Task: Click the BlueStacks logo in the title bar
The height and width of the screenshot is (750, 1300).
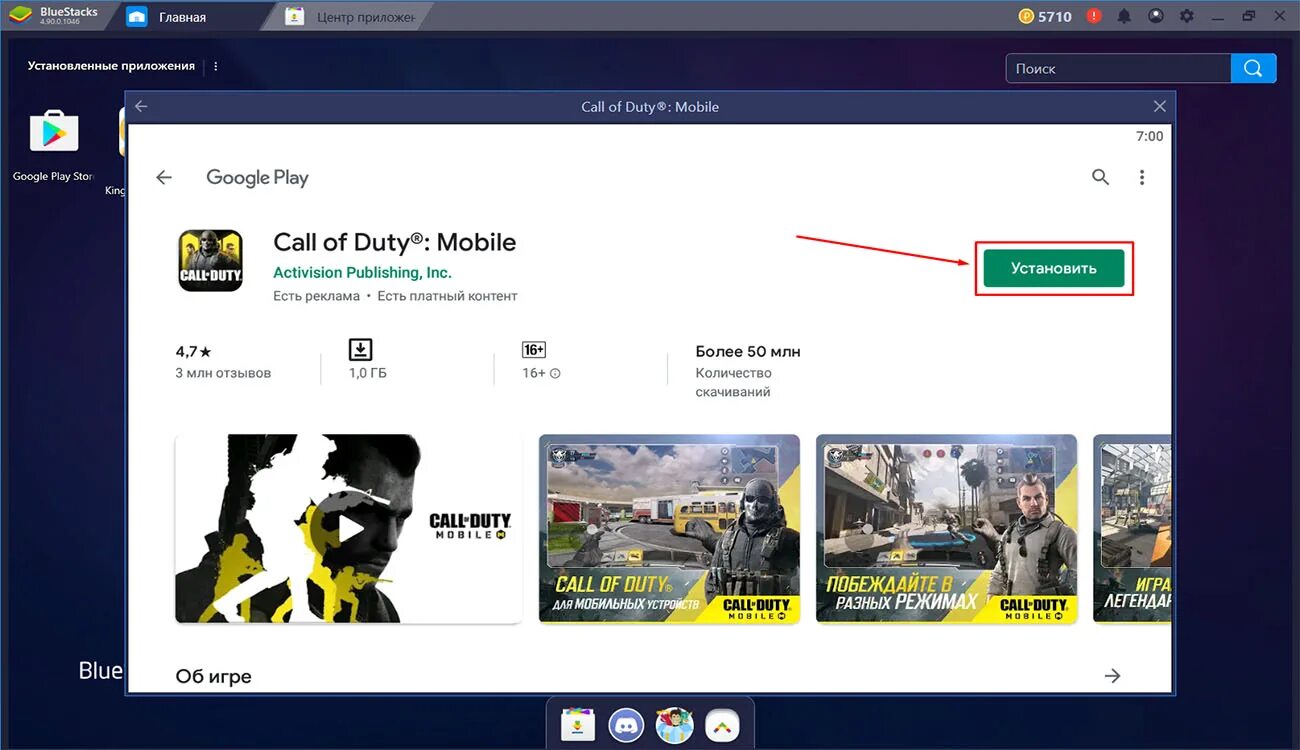Action: pos(19,16)
